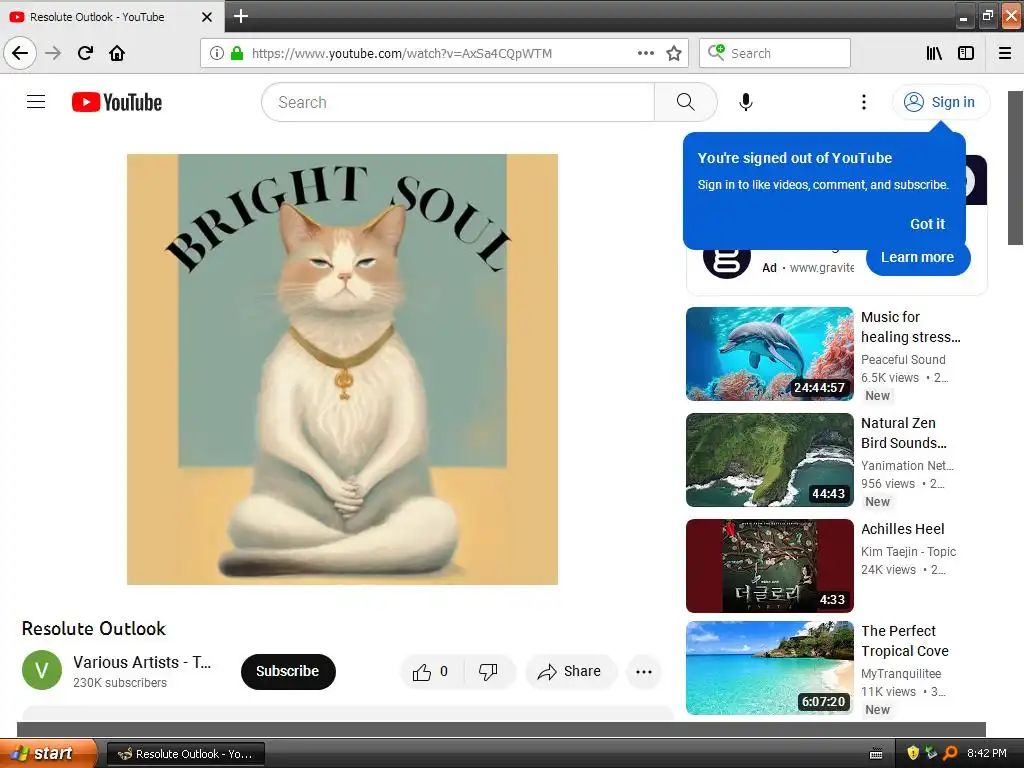Click the on-screen keyboard tray icon

(x=876, y=754)
